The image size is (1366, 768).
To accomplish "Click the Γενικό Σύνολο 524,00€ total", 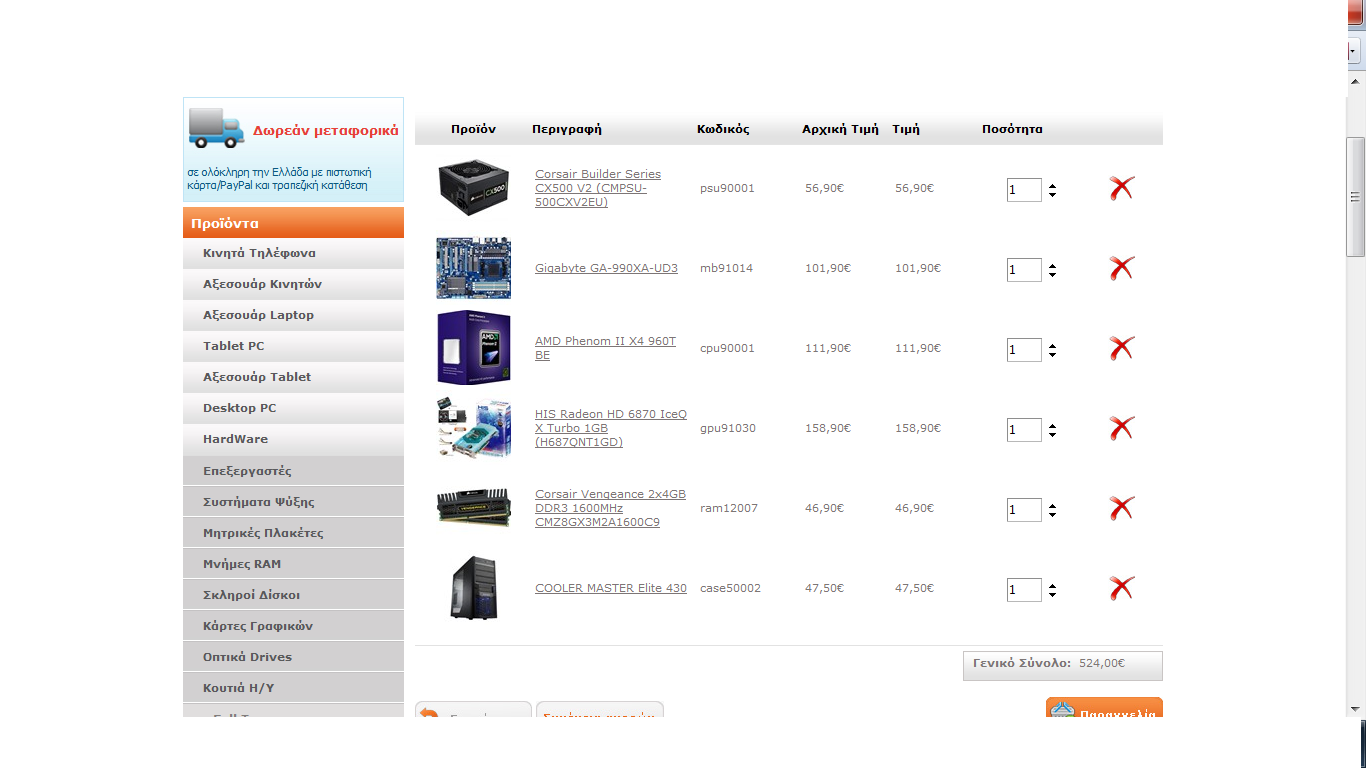I will coord(1063,666).
